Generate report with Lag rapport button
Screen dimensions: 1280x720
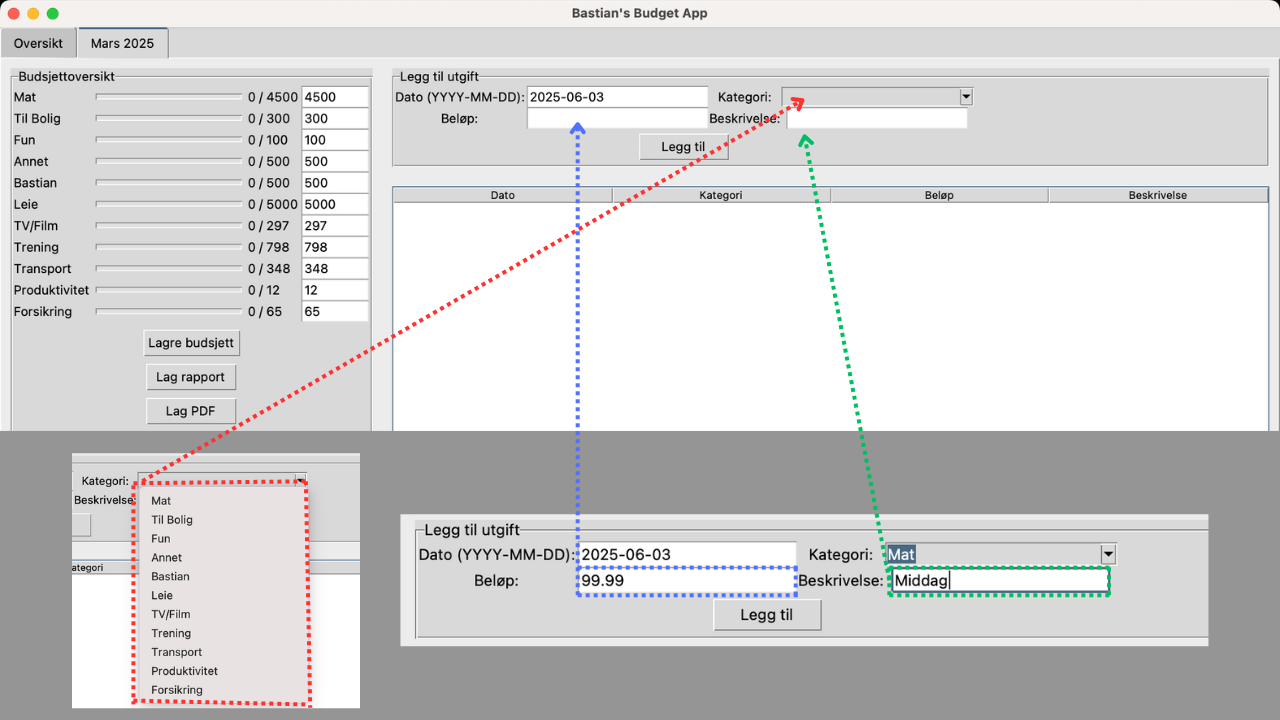(x=191, y=377)
